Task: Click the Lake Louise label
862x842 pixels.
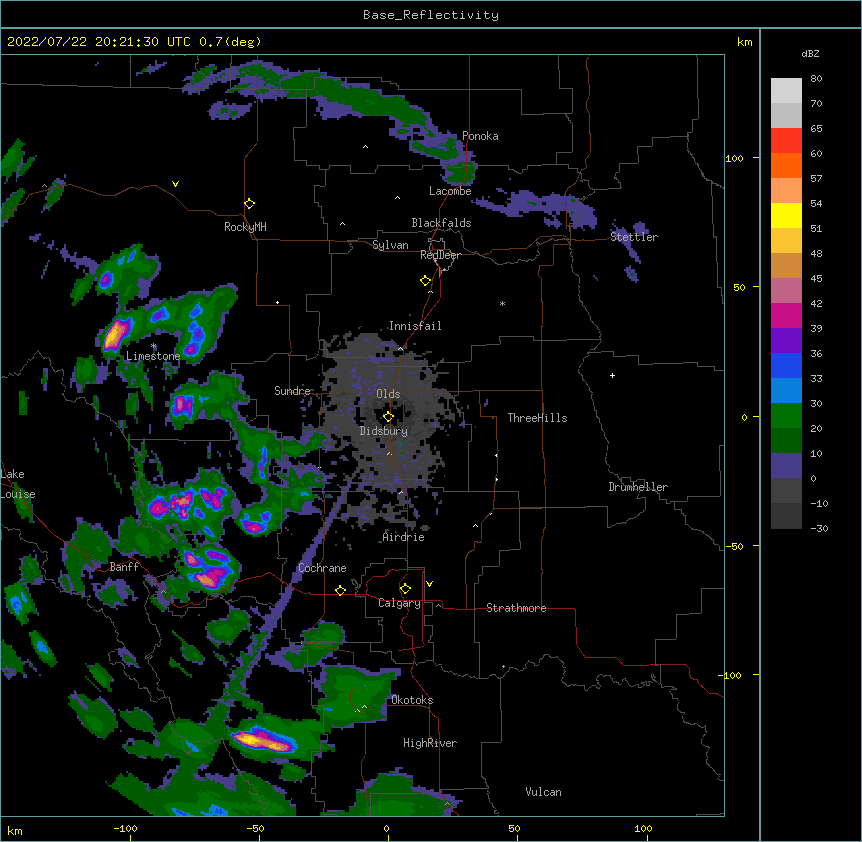Action: point(18,484)
